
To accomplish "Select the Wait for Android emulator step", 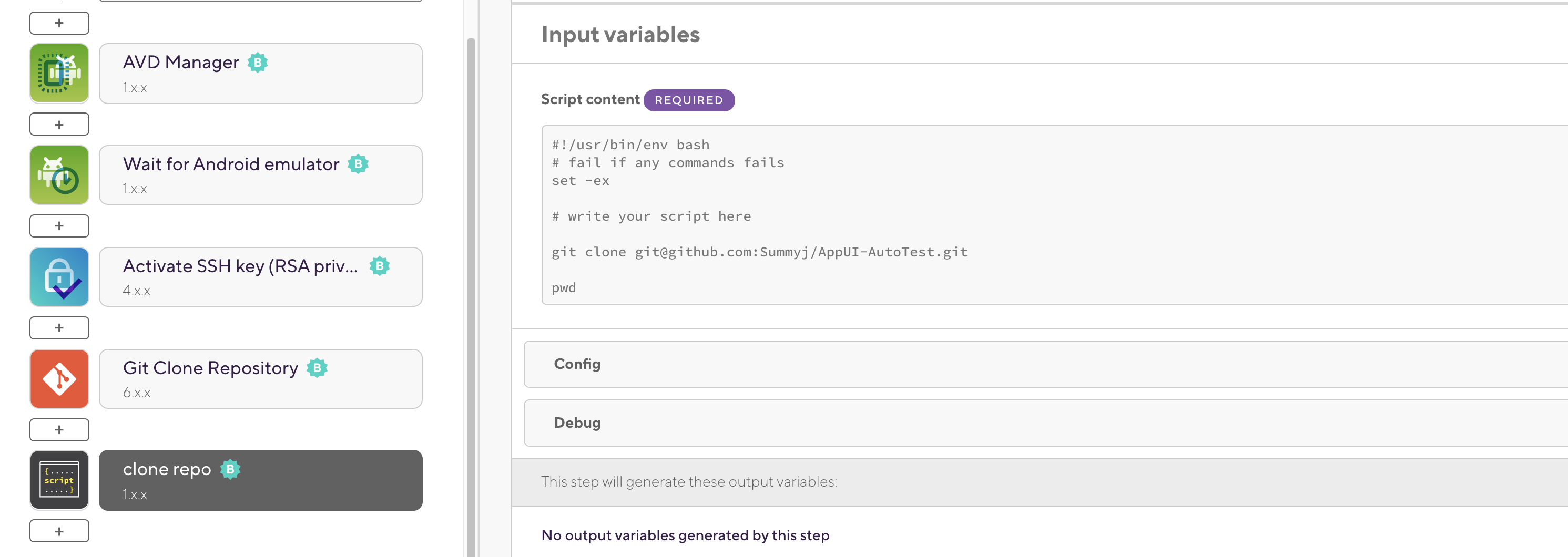I will coord(260,175).
